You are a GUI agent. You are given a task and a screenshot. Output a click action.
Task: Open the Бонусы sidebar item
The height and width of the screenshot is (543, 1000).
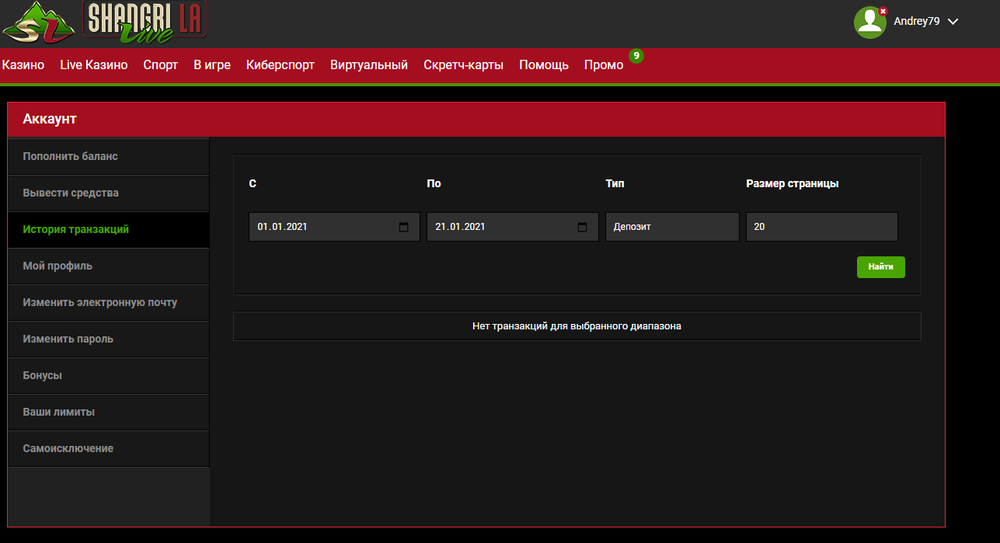[x=43, y=375]
